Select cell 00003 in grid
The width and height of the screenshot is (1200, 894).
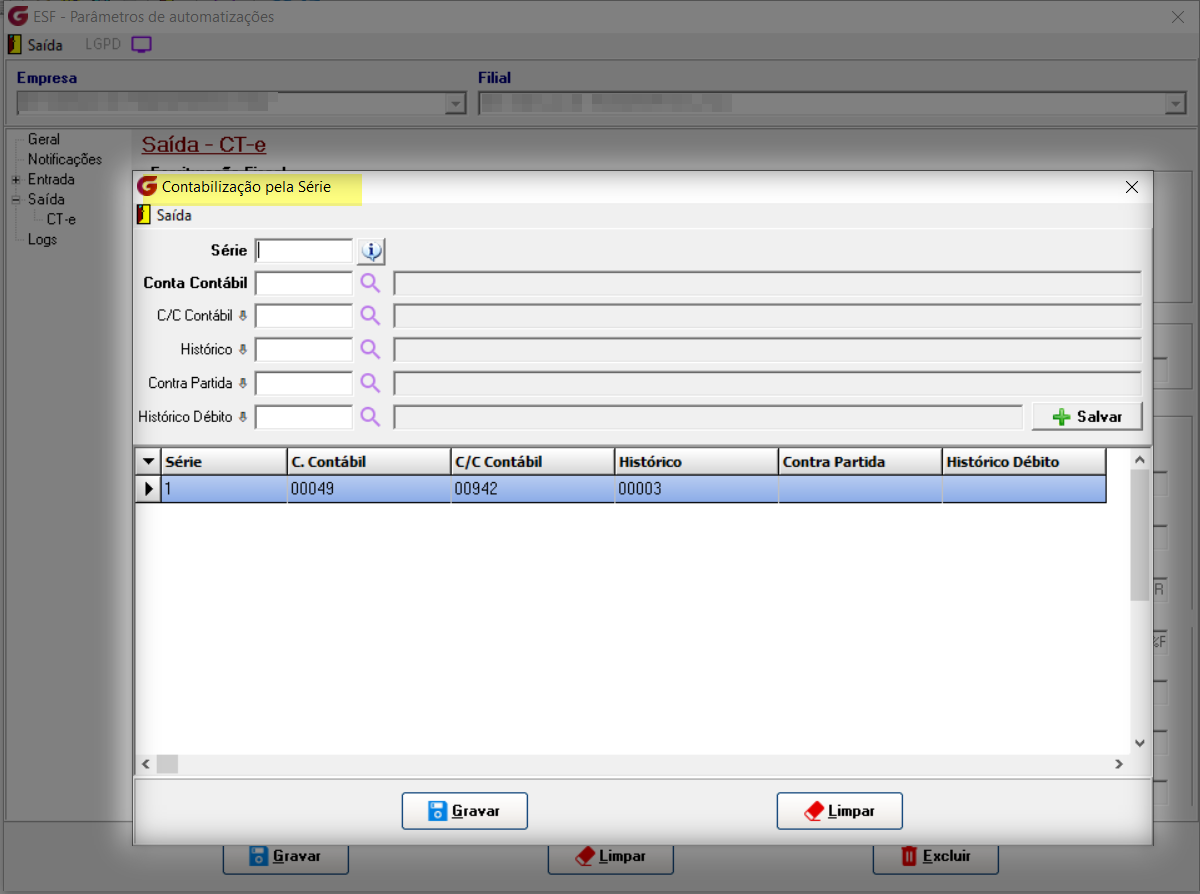[697, 489]
